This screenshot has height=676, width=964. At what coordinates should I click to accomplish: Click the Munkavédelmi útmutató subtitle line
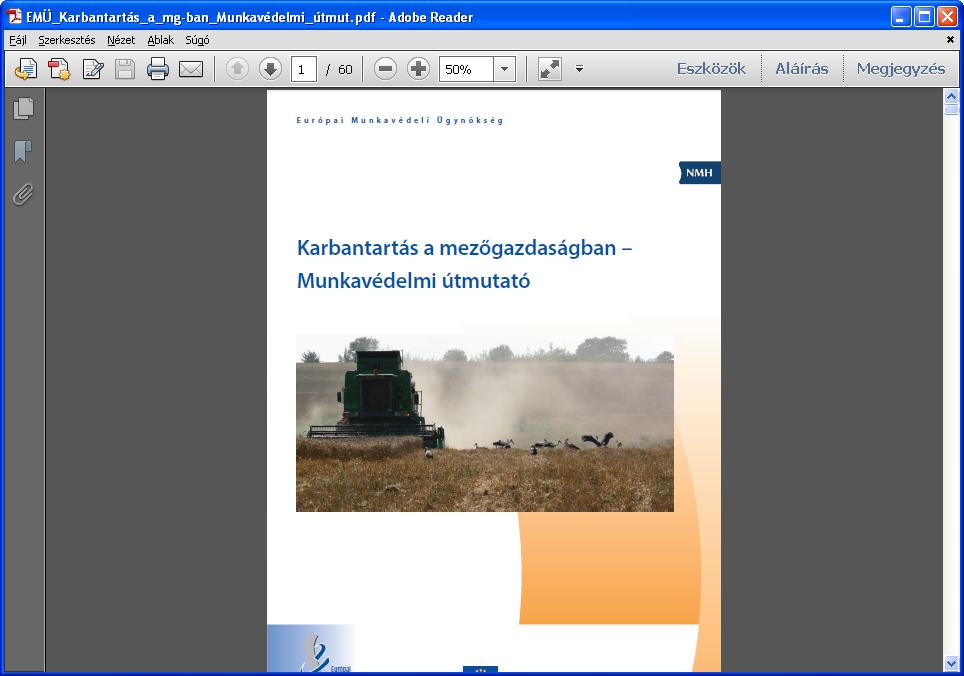click(x=413, y=281)
